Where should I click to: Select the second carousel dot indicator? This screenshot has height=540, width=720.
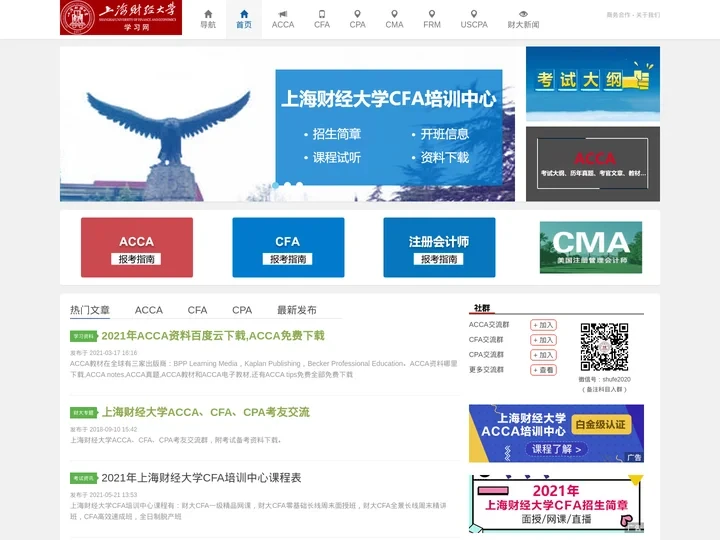pyautogui.click(x=287, y=185)
